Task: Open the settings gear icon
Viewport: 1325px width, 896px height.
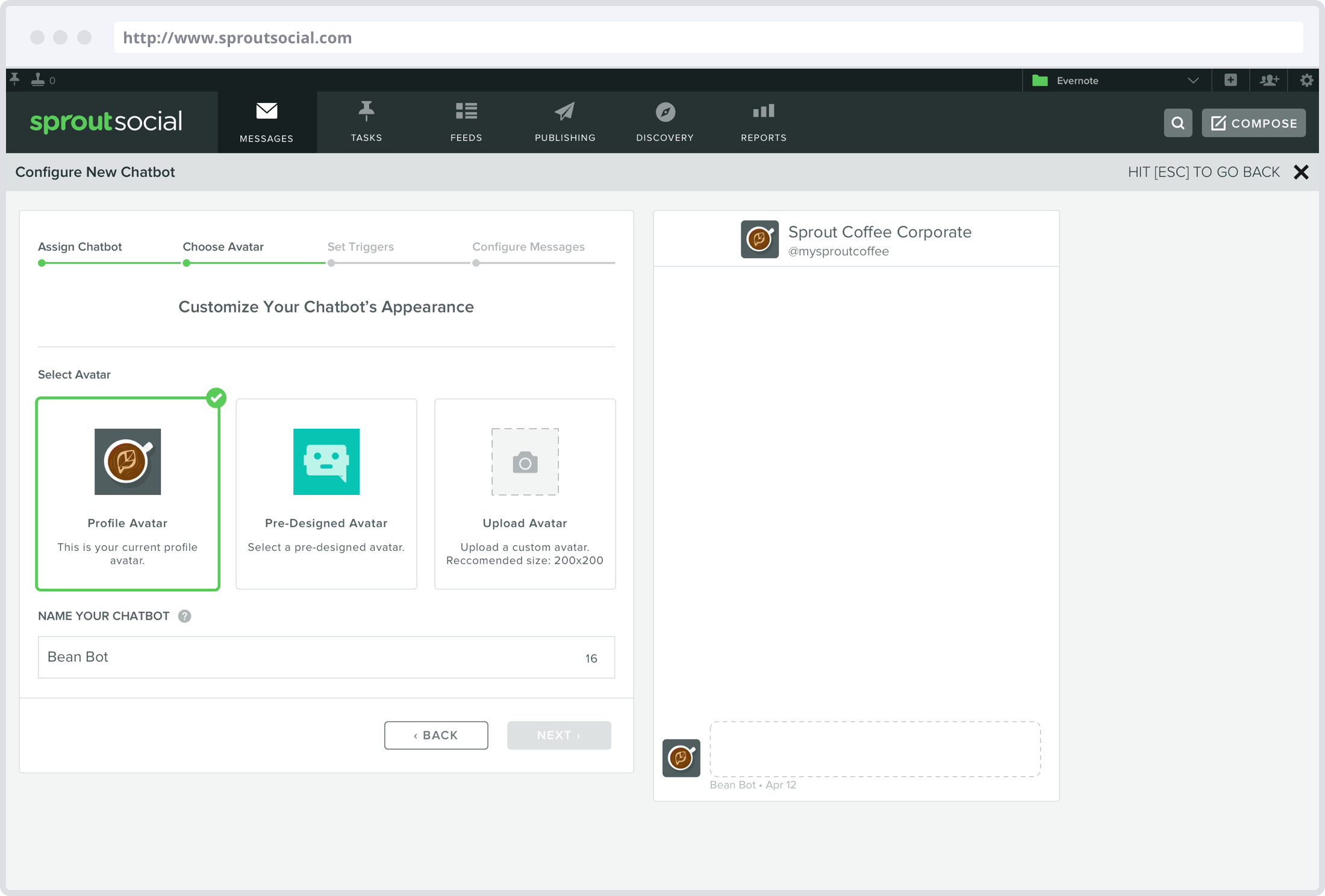Action: 1306,80
